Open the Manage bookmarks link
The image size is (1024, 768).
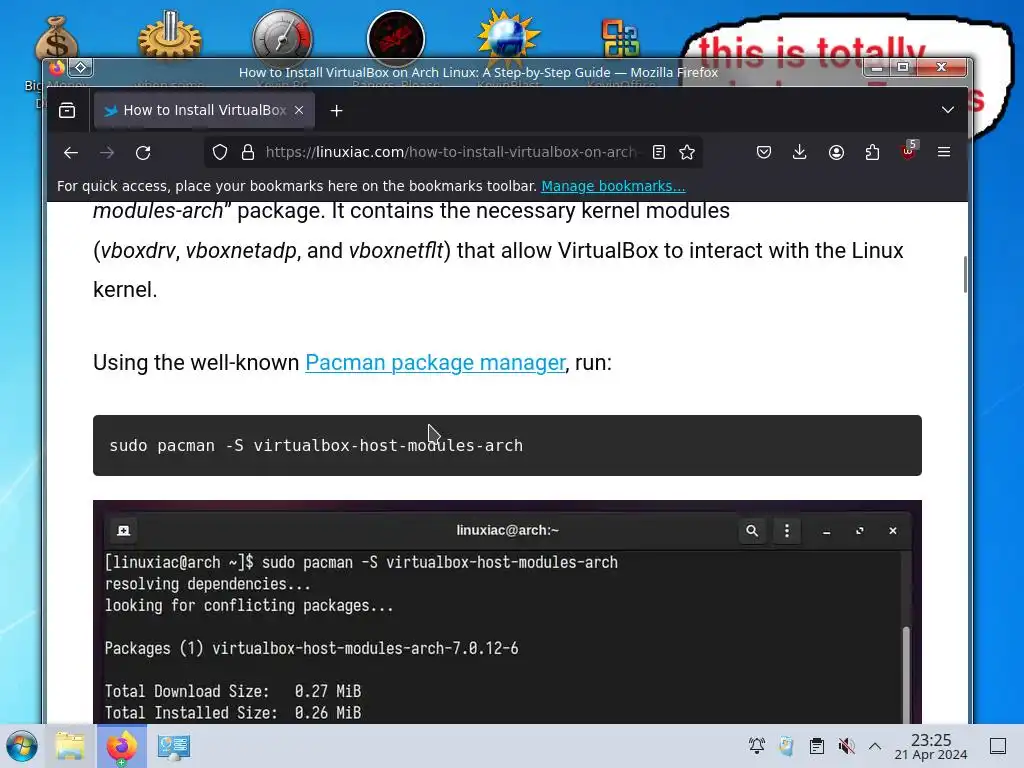pos(613,186)
